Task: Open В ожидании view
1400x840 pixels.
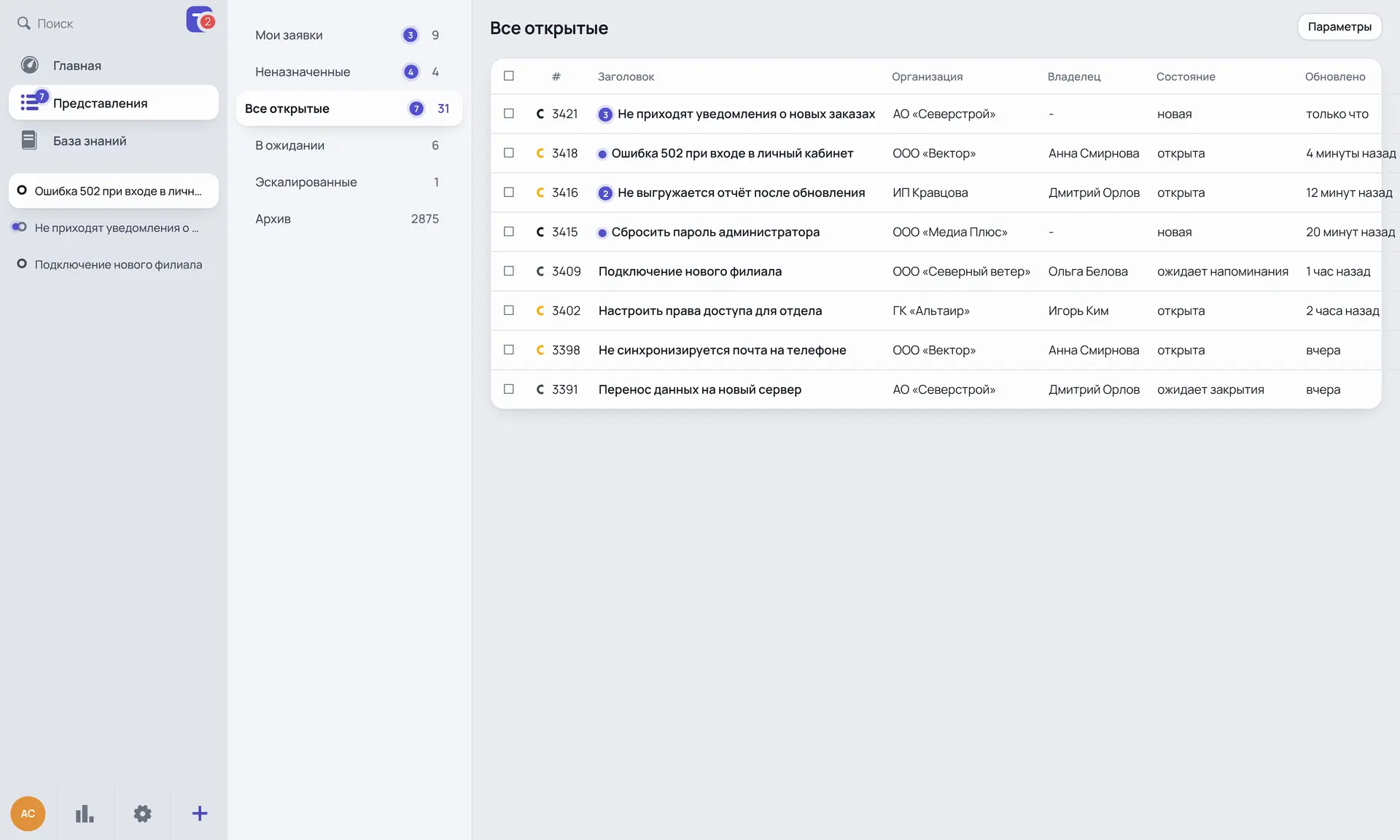Action: (x=349, y=145)
